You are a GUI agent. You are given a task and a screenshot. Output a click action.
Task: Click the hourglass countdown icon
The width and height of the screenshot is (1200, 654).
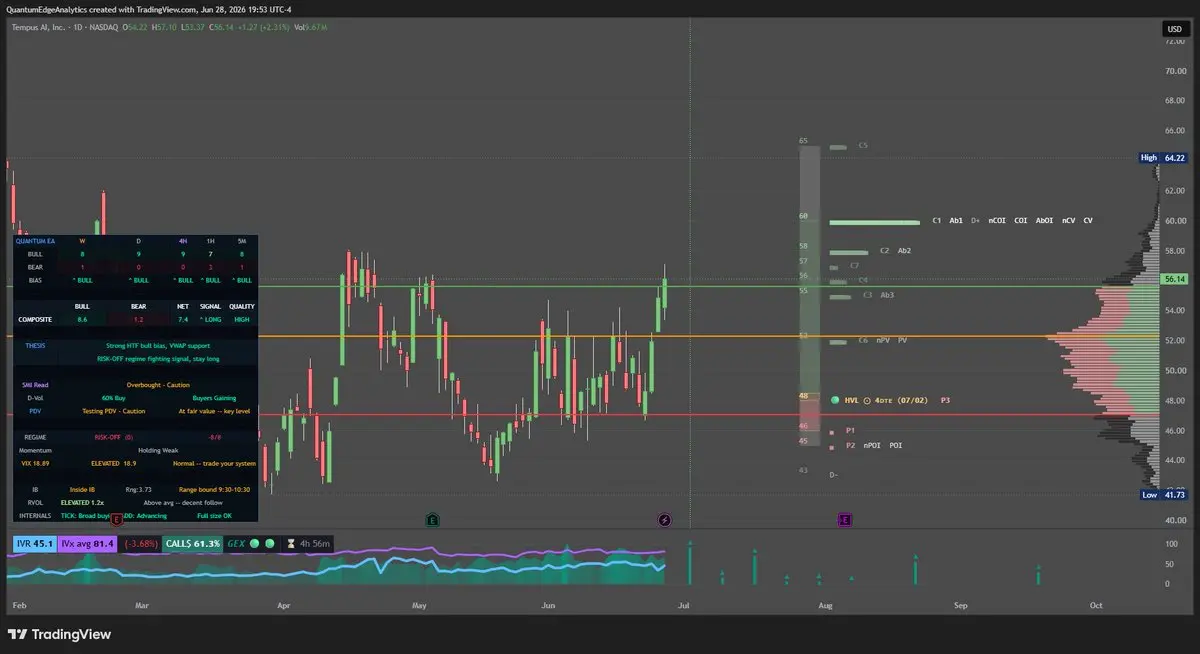pos(292,544)
